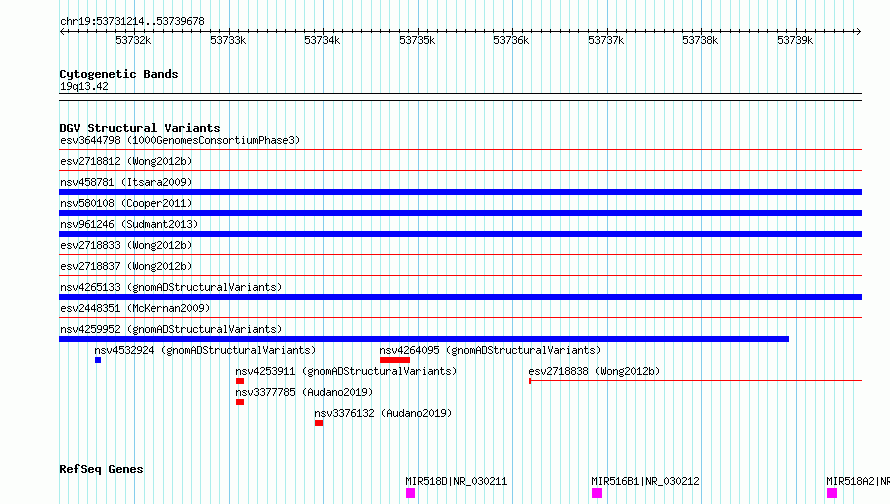
Task: Select the esv2448351 (McKernan2009) variant label
Action: 135,308
